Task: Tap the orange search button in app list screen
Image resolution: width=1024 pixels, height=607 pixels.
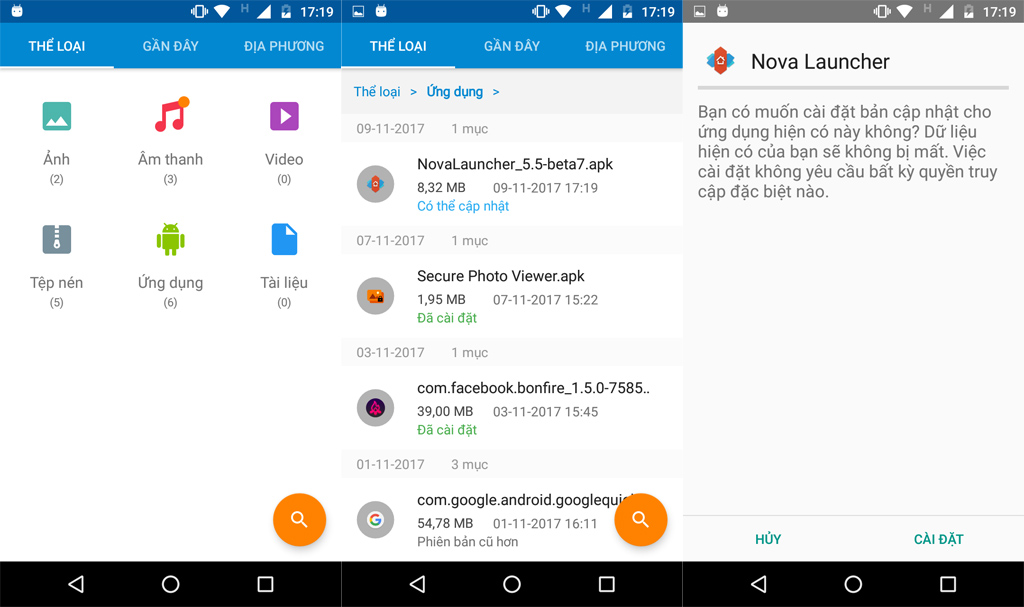Action: pos(641,519)
